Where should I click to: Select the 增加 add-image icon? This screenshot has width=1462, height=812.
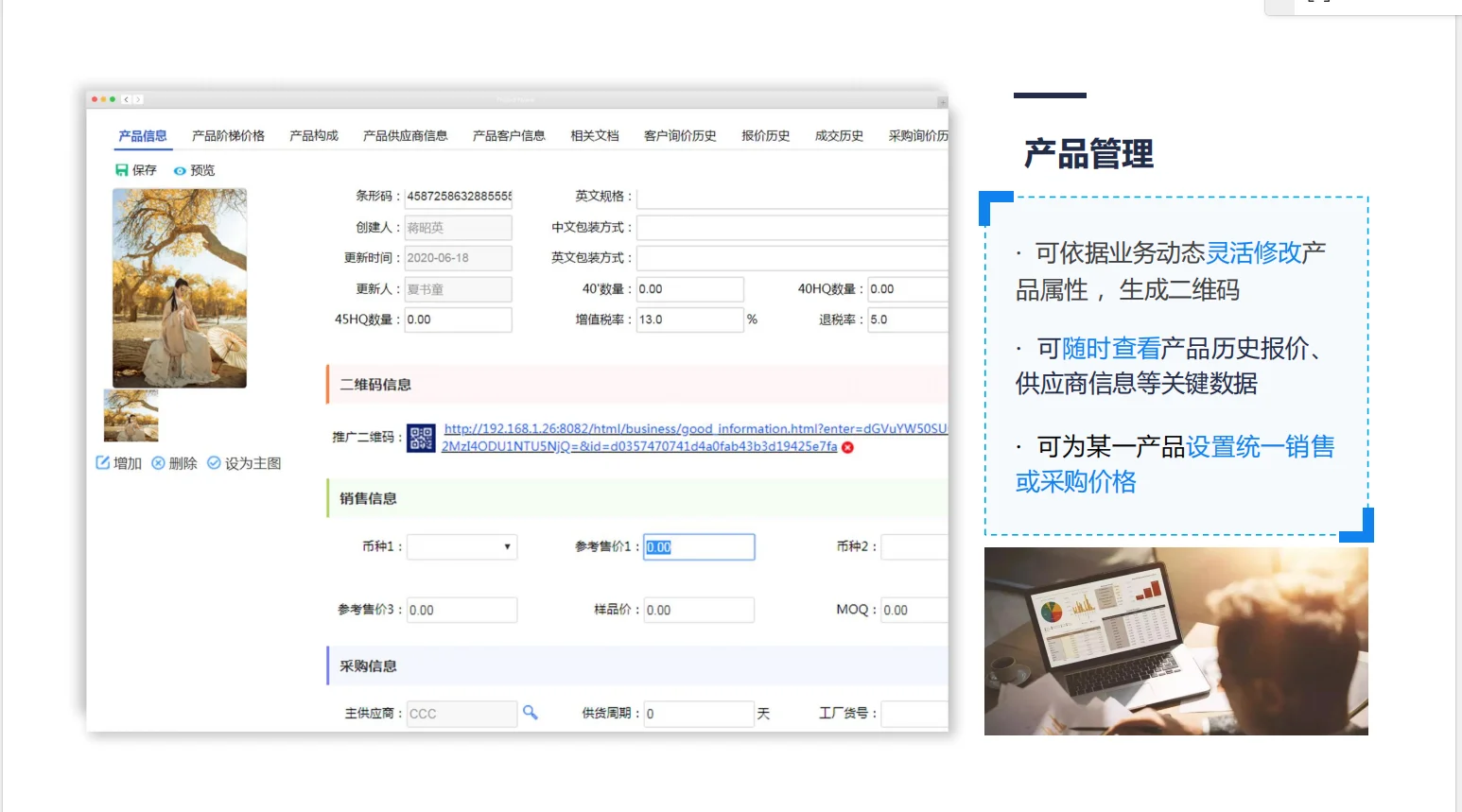coord(102,462)
